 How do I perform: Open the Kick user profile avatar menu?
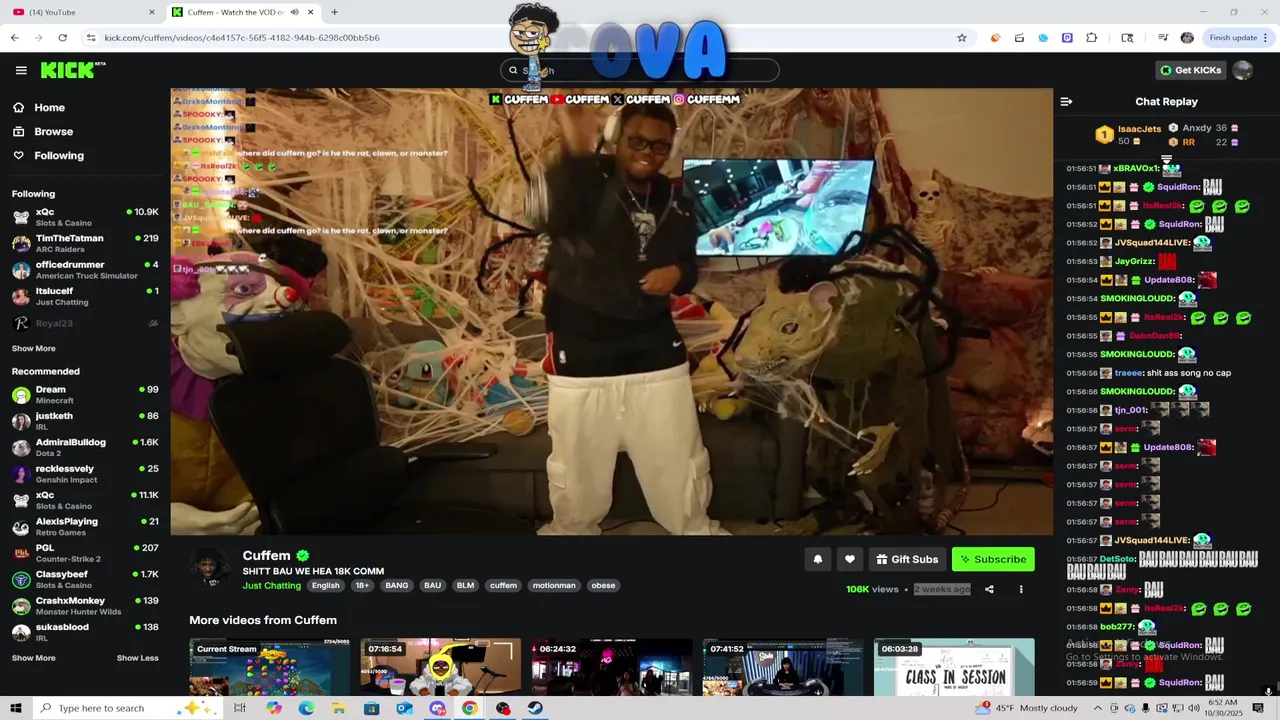coord(1242,70)
